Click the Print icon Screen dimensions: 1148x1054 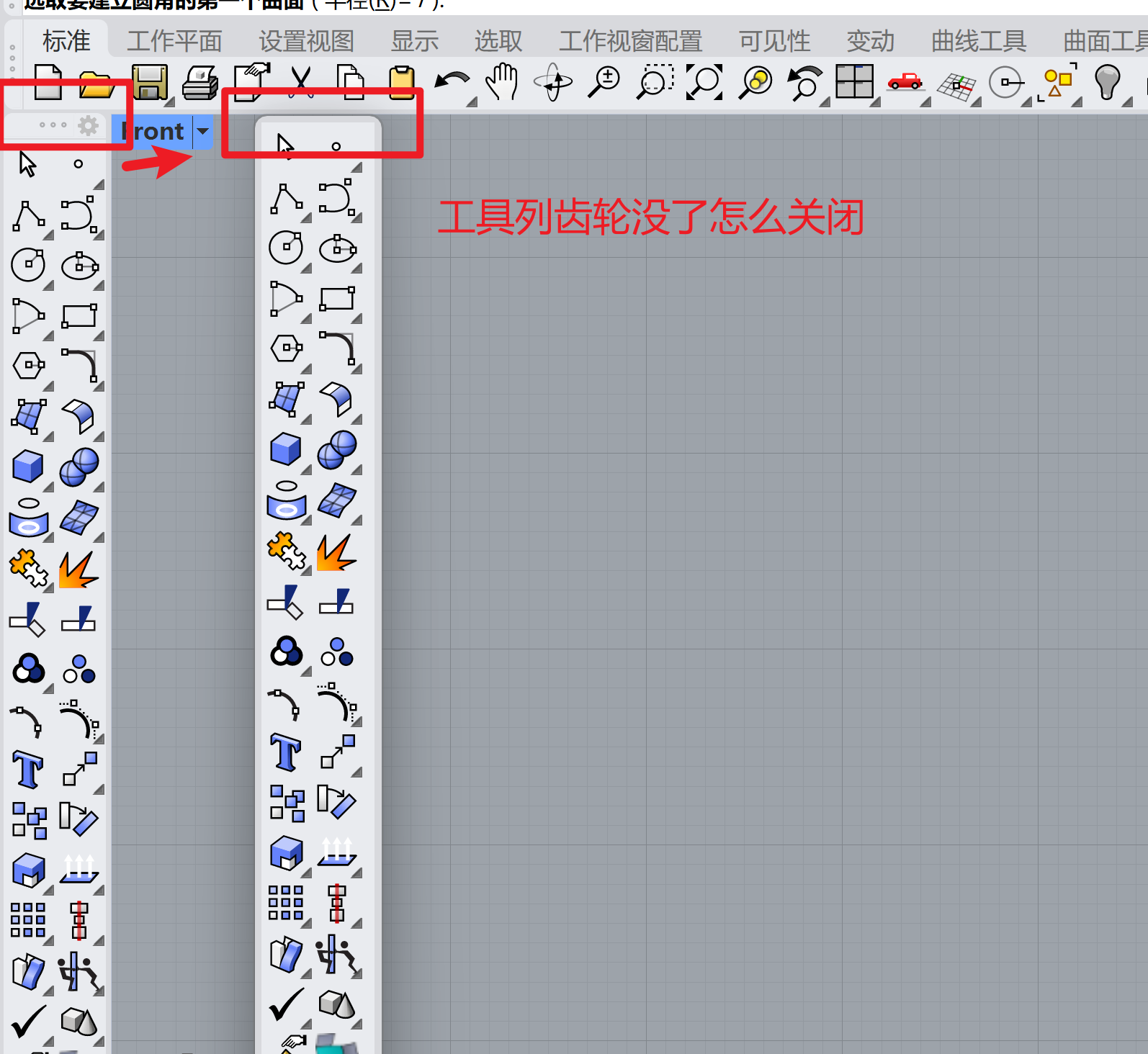point(199,82)
